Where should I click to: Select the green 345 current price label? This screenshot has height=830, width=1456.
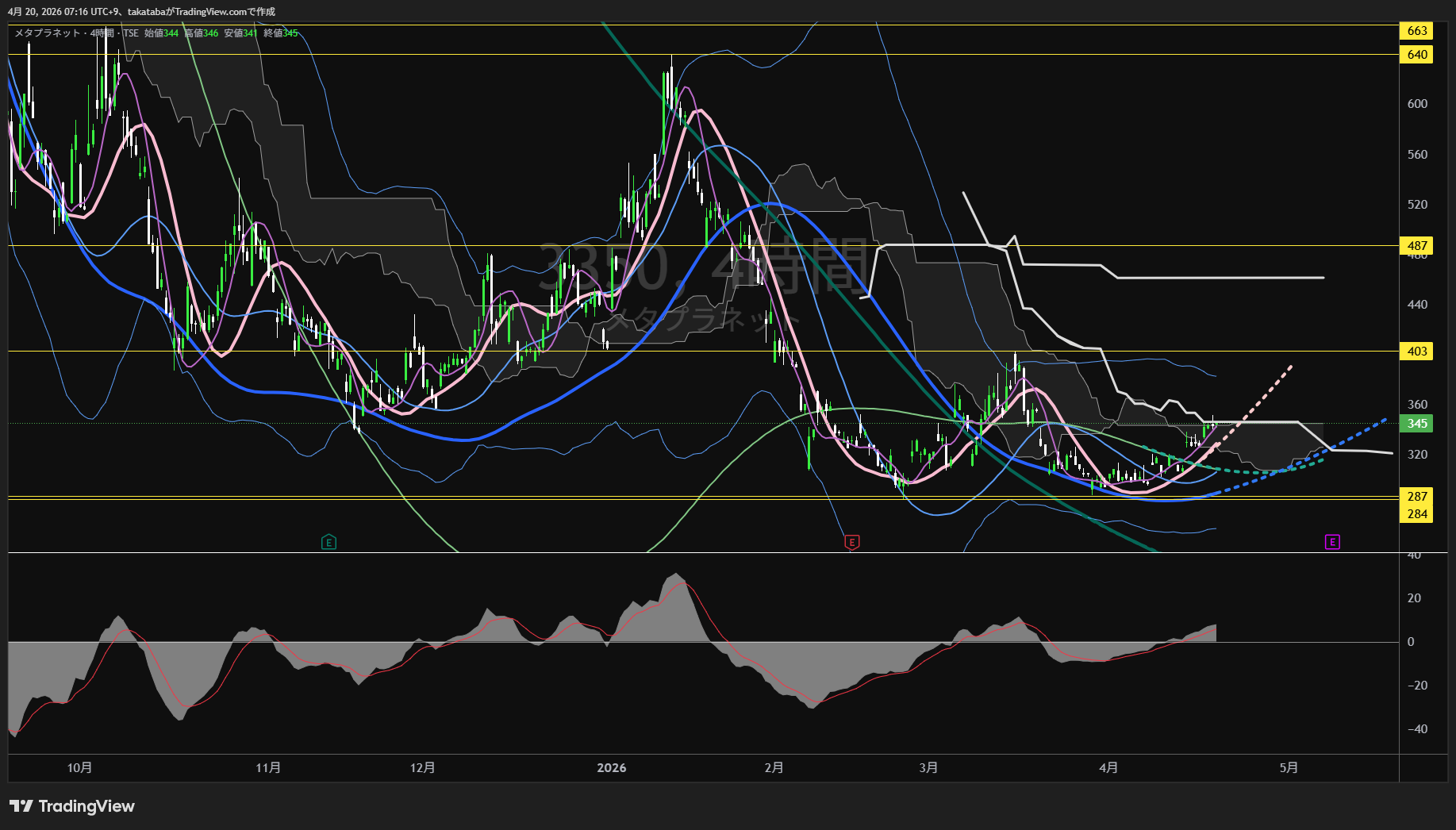point(1416,424)
